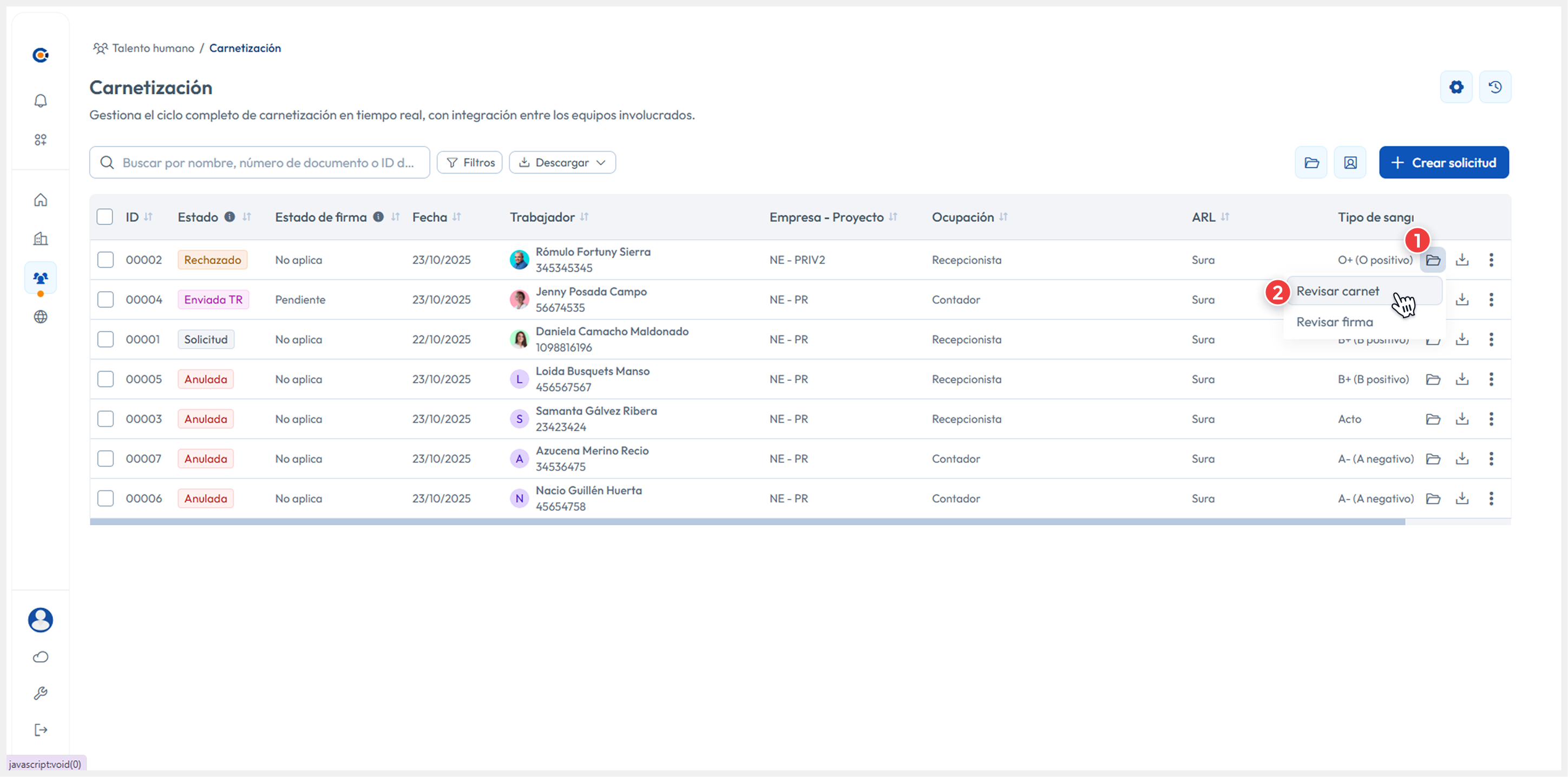Open three-dot menu for Azucena Merino Recio

(1491, 459)
